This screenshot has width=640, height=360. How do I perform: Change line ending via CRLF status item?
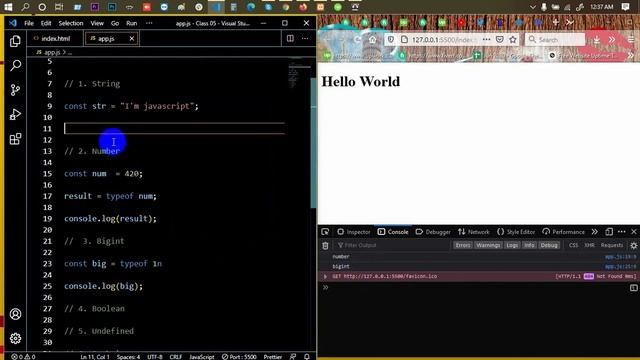[176, 357]
